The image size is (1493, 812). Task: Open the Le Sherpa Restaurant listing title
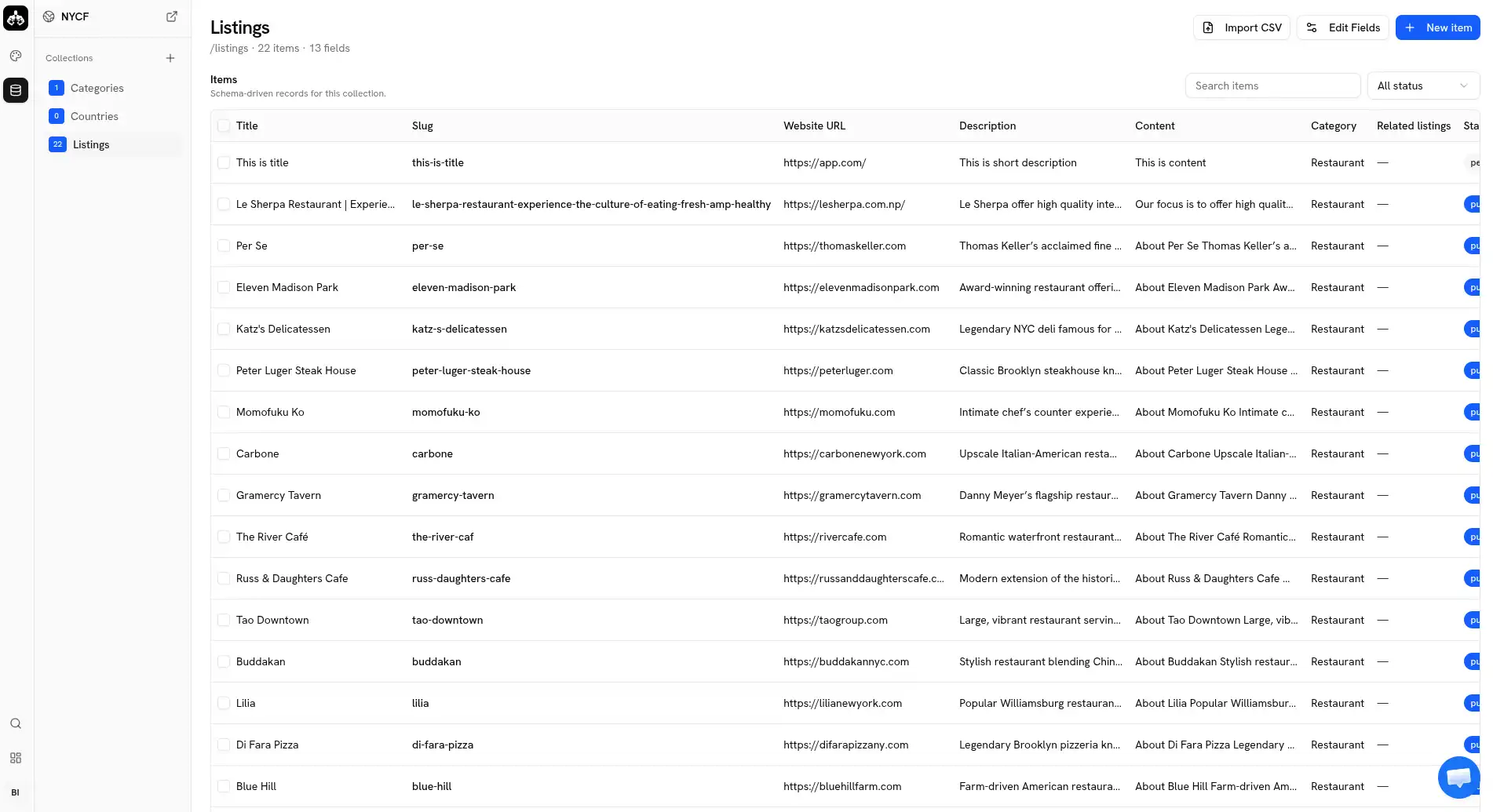tap(316, 204)
